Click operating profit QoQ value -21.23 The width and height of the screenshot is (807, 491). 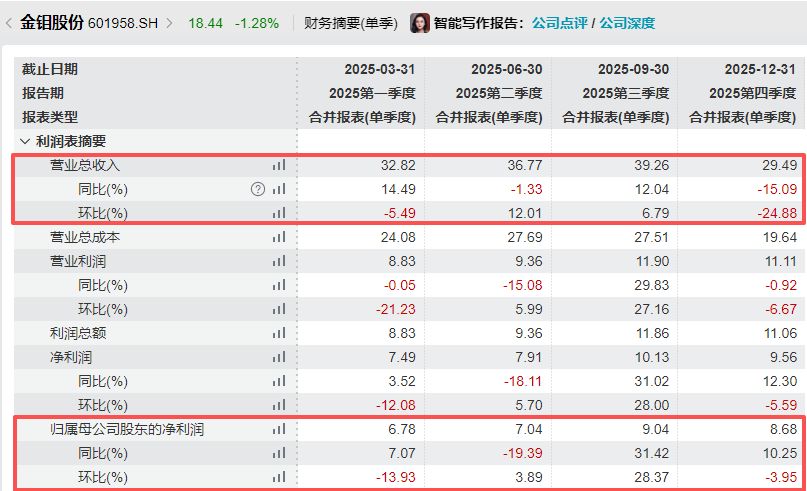click(396, 309)
